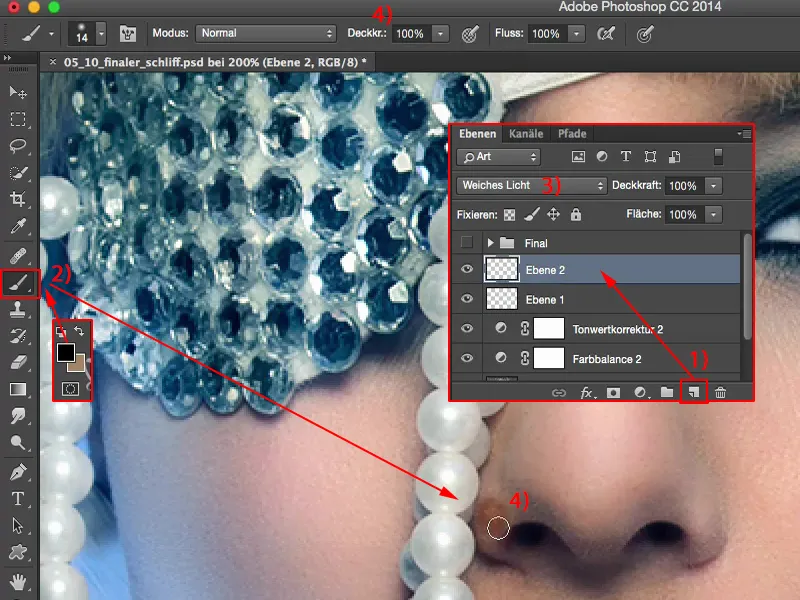The image size is (800, 600).
Task: Open the Modus Normal dropdown
Action: (x=266, y=33)
